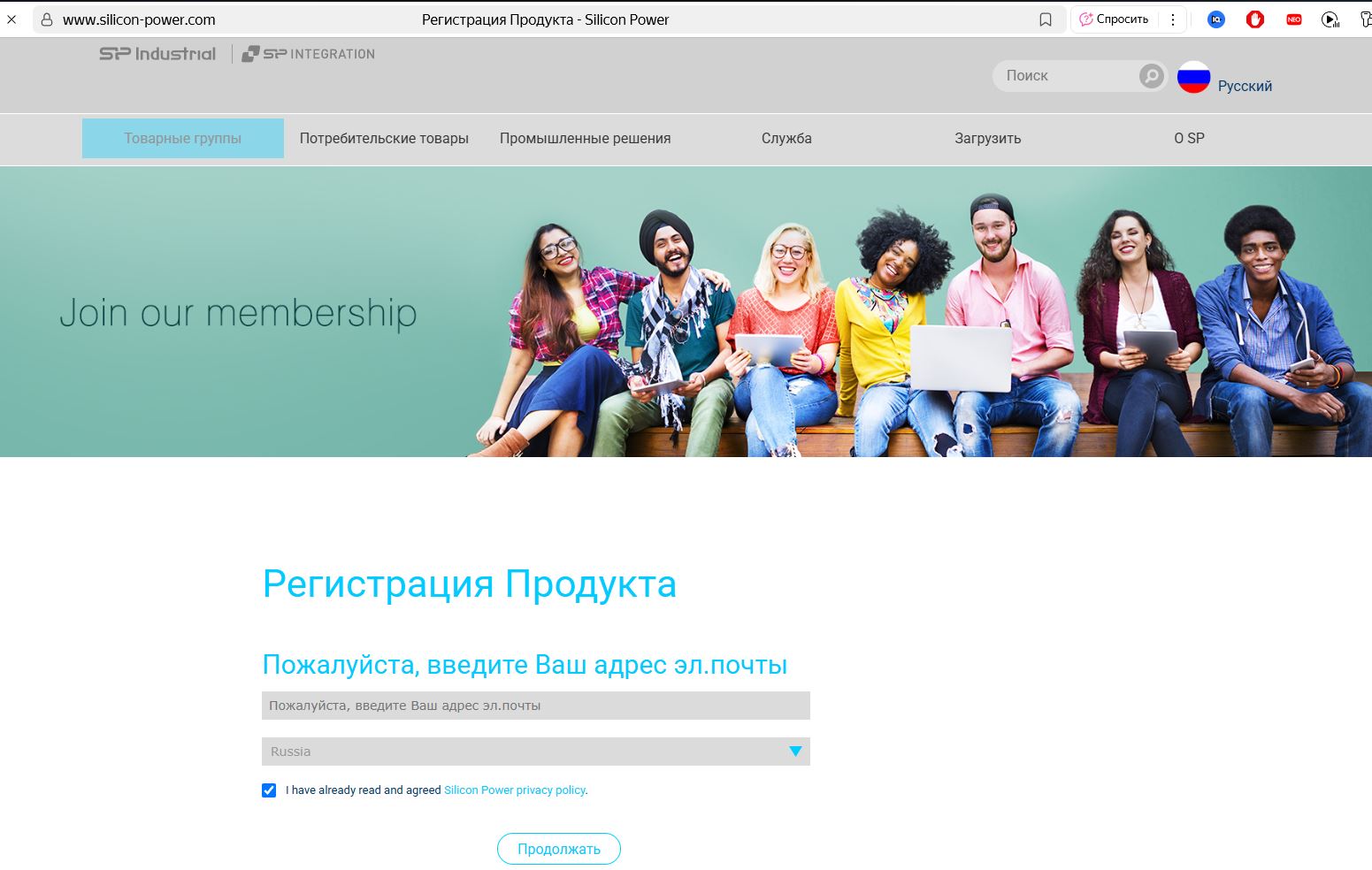Expand the Russia country dropdown
1372x870 pixels.
point(536,752)
